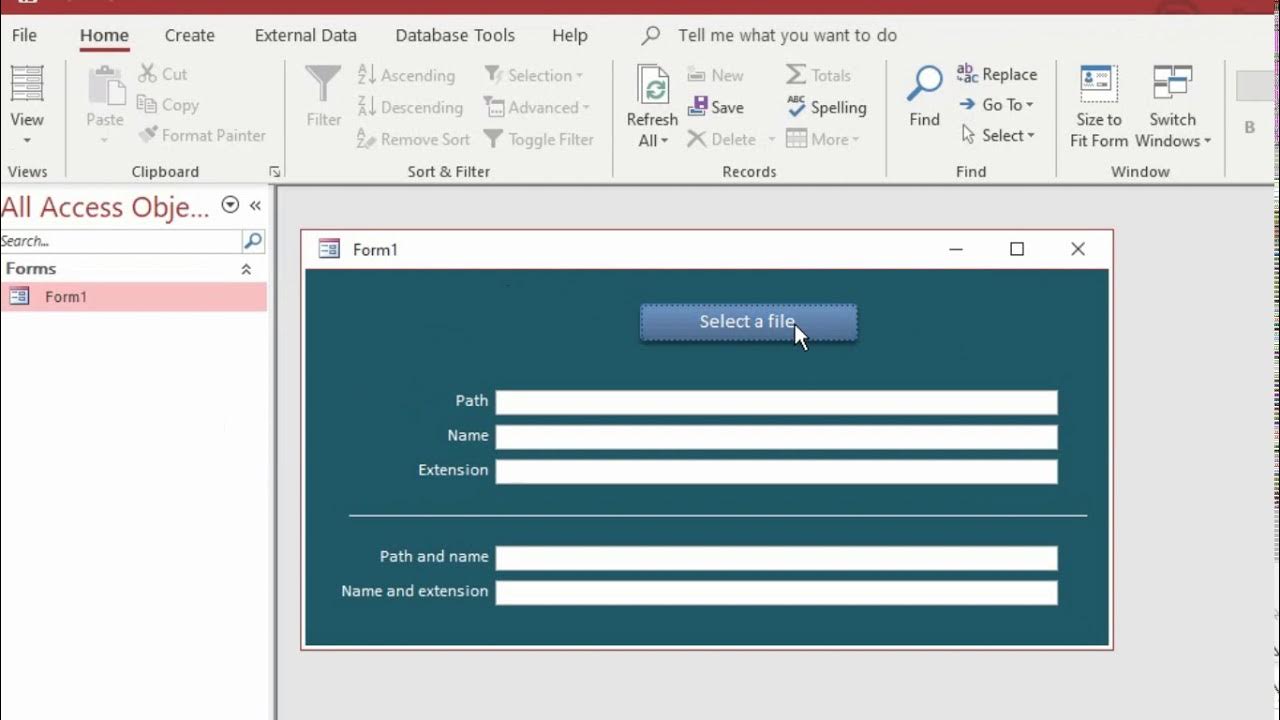This screenshot has height=720, width=1280.
Task: Click Tell me what you want to do
Action: [x=787, y=35]
